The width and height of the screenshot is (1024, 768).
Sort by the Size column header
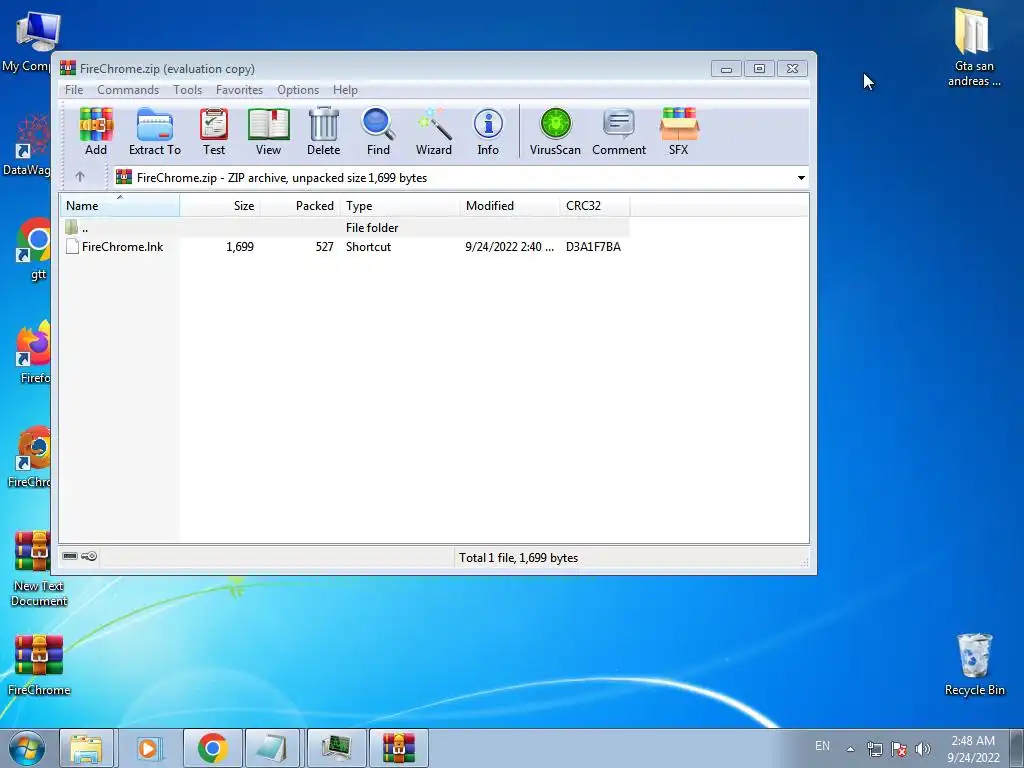pyautogui.click(x=220, y=206)
